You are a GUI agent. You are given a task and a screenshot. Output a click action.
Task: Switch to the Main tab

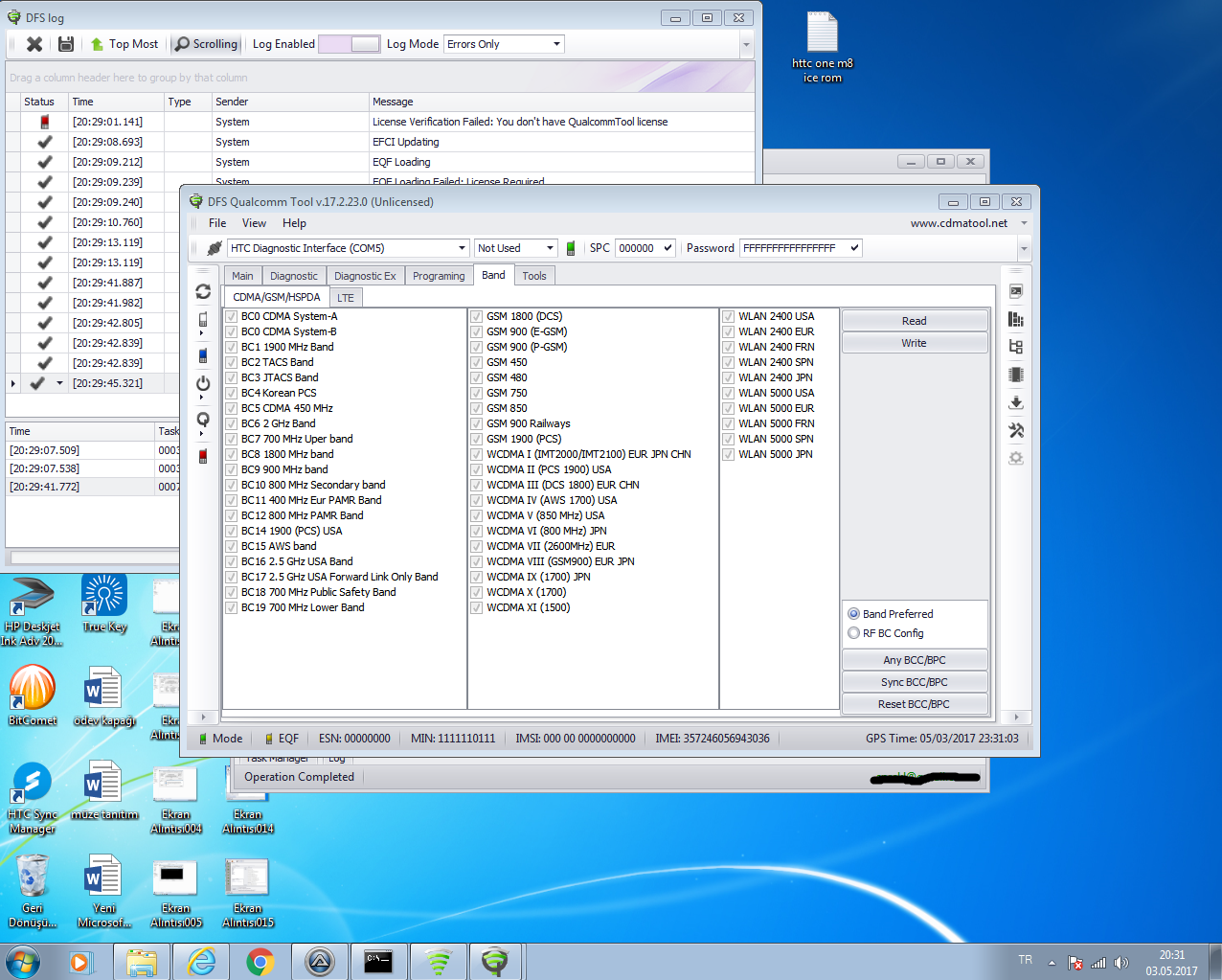pyautogui.click(x=243, y=276)
